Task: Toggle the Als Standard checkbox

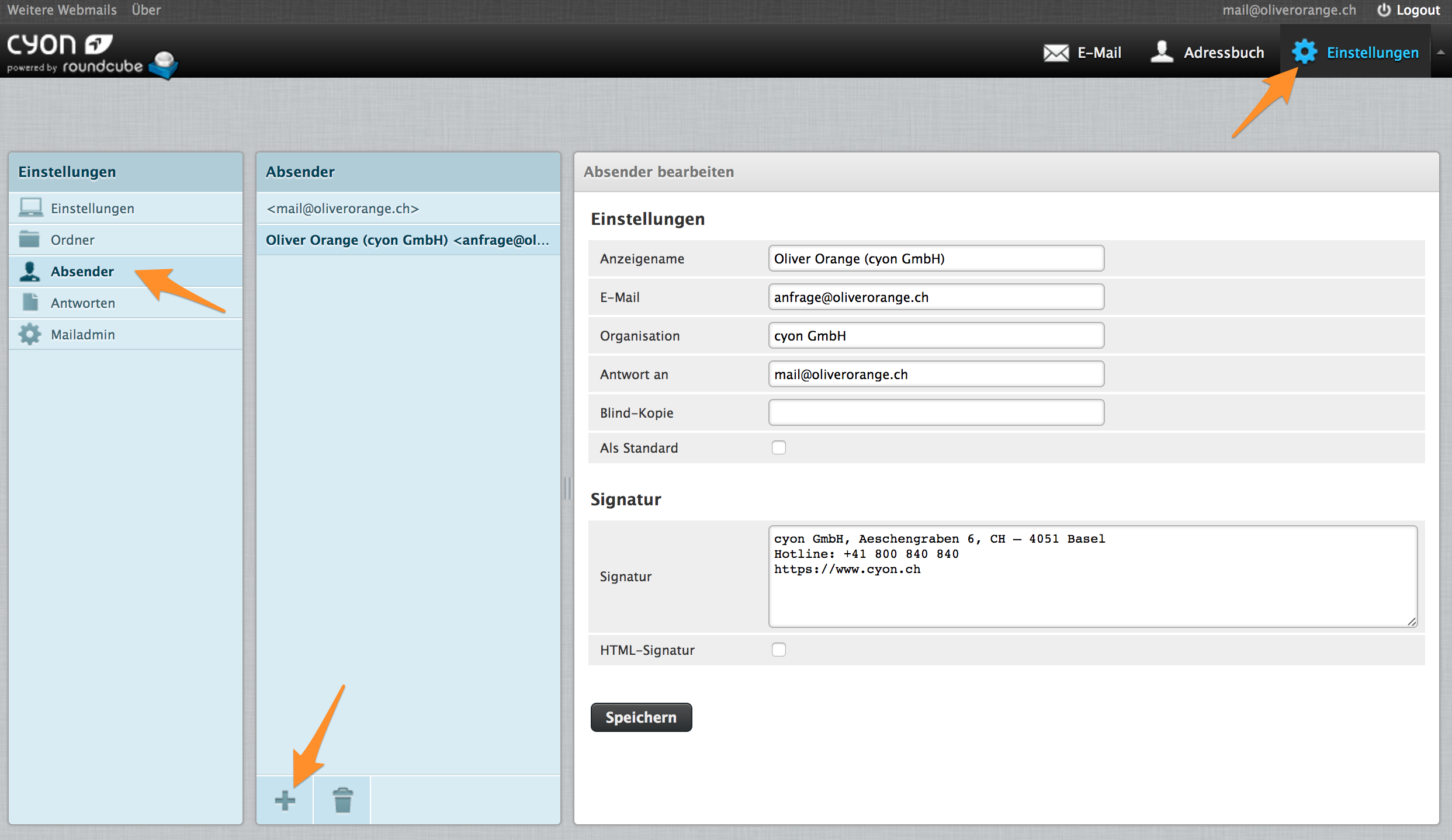Action: pyautogui.click(x=778, y=447)
